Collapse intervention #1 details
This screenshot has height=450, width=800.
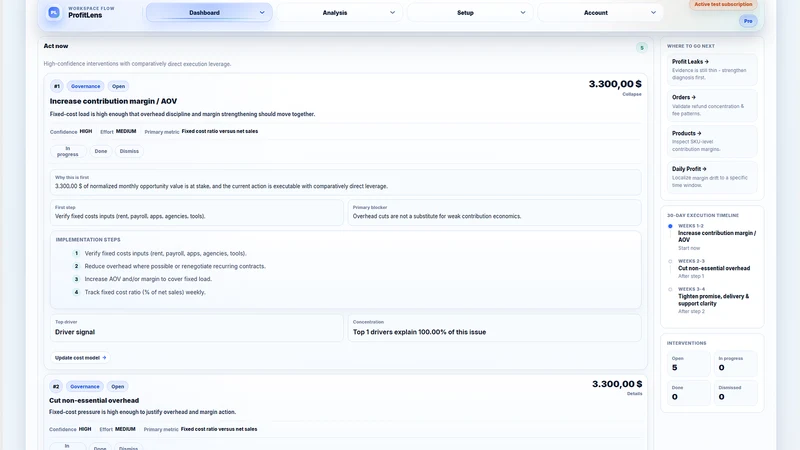632,94
